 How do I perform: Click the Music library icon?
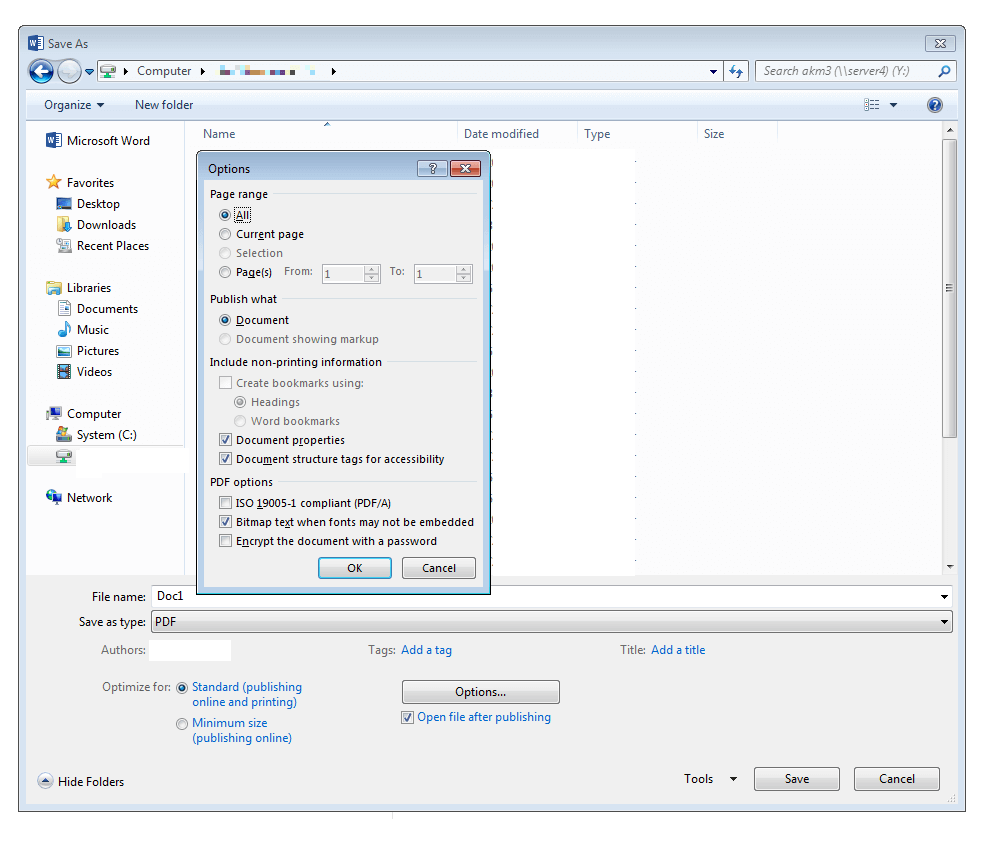64,330
